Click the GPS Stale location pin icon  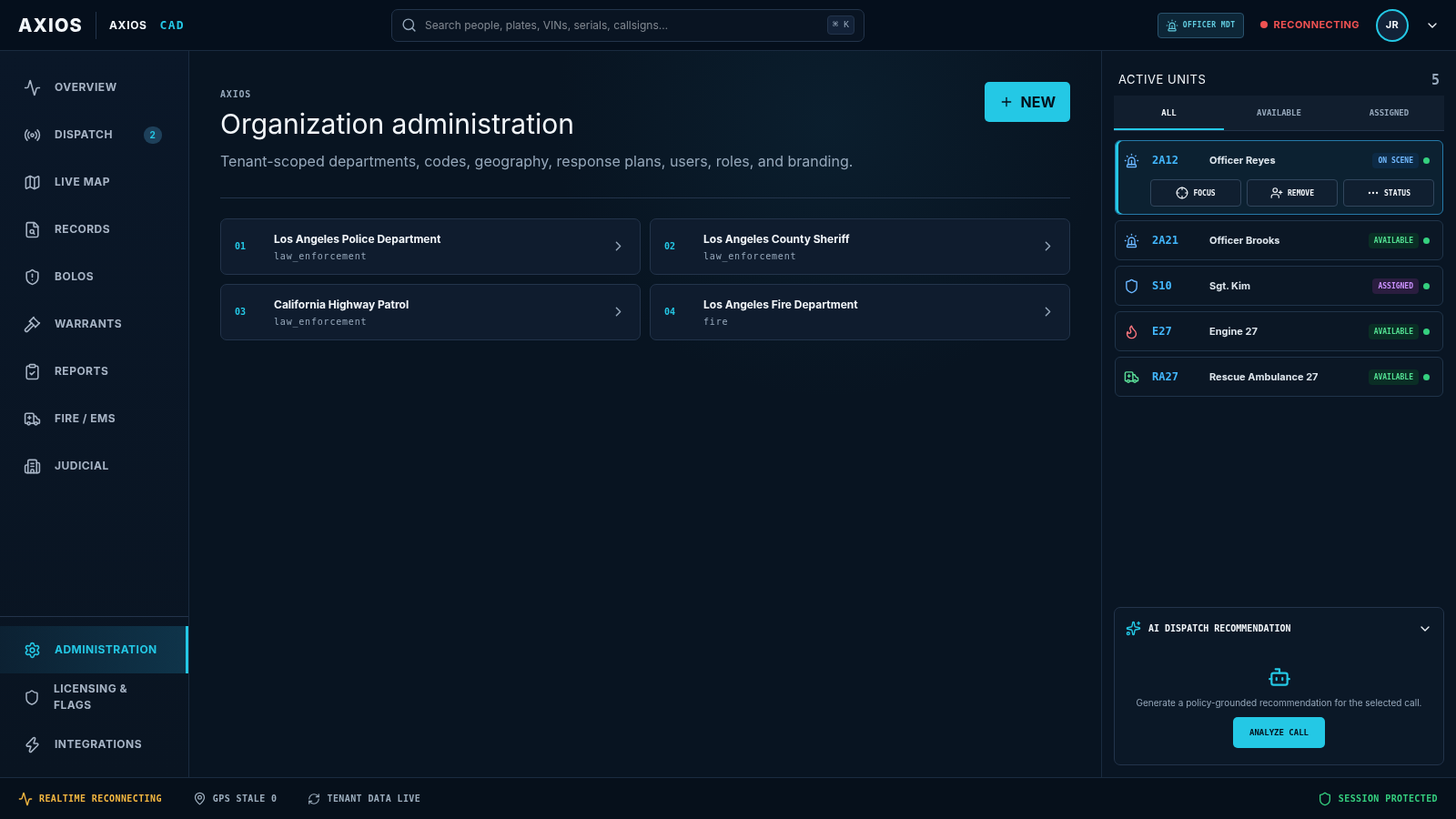tap(199, 799)
